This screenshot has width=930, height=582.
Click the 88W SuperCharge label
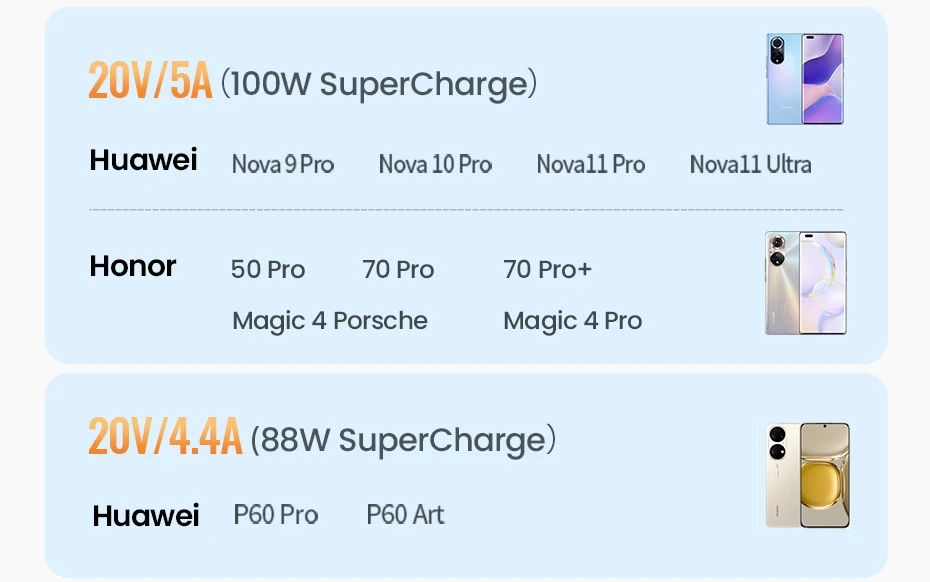402,440
